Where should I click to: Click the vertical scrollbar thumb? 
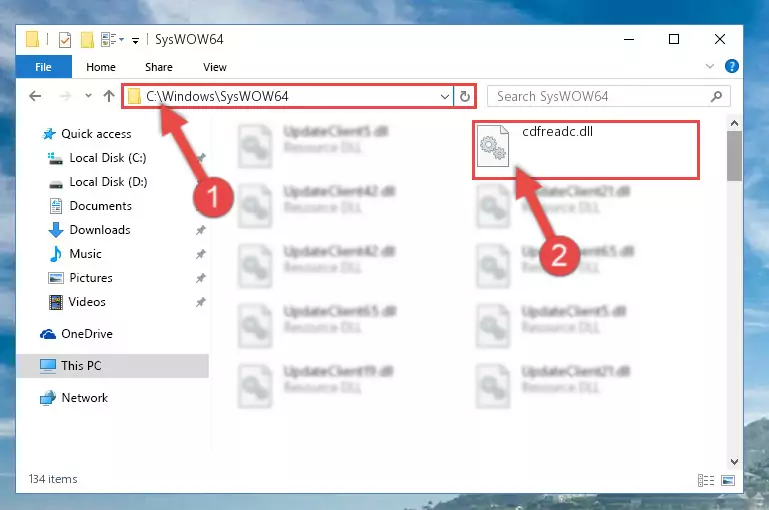(734, 156)
